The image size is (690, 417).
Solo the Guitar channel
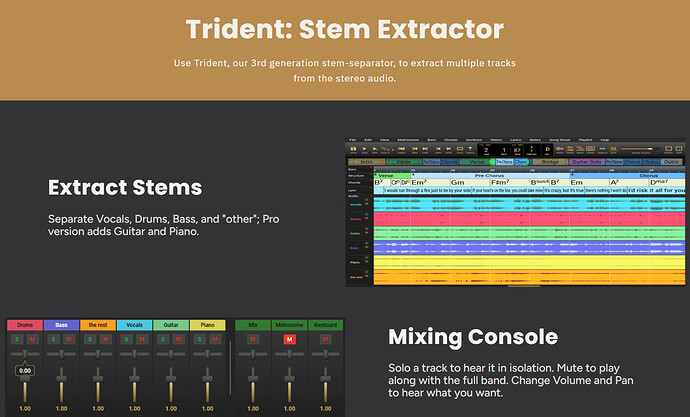point(163,339)
